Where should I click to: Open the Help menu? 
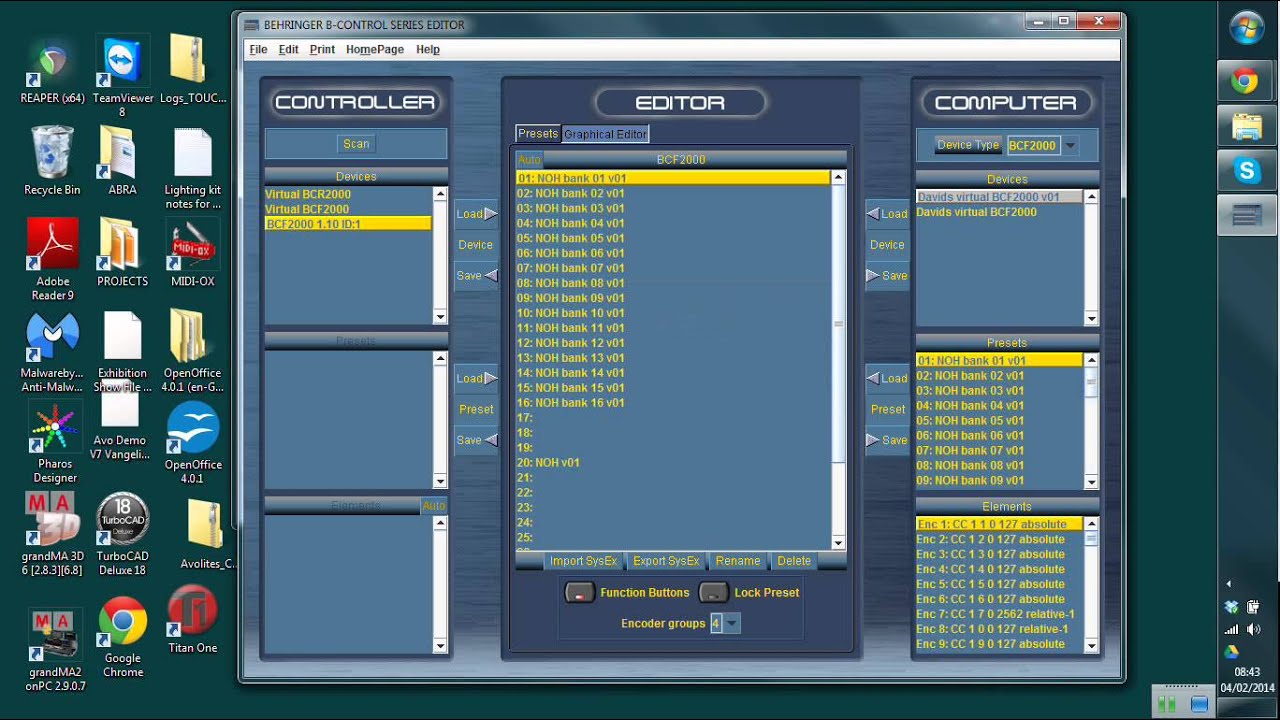[x=428, y=49]
